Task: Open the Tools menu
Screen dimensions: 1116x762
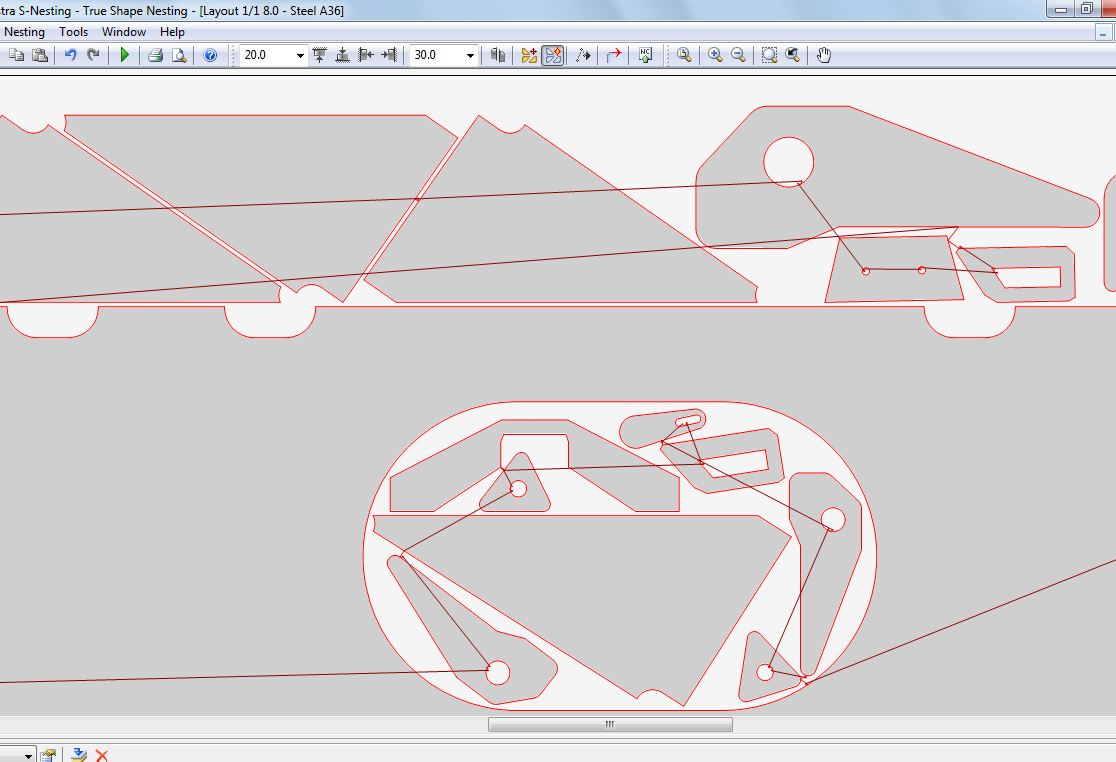Action: pos(73,32)
